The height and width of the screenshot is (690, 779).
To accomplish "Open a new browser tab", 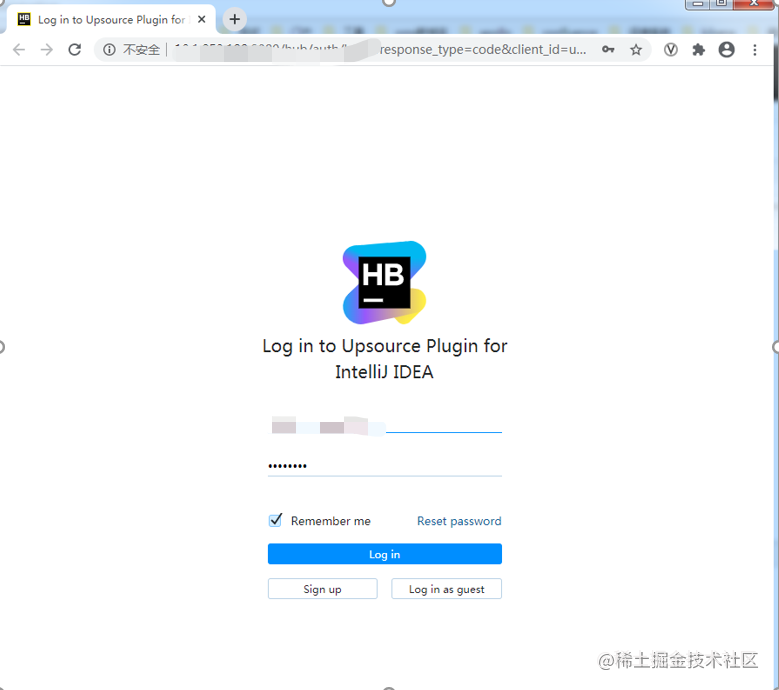I will point(234,19).
